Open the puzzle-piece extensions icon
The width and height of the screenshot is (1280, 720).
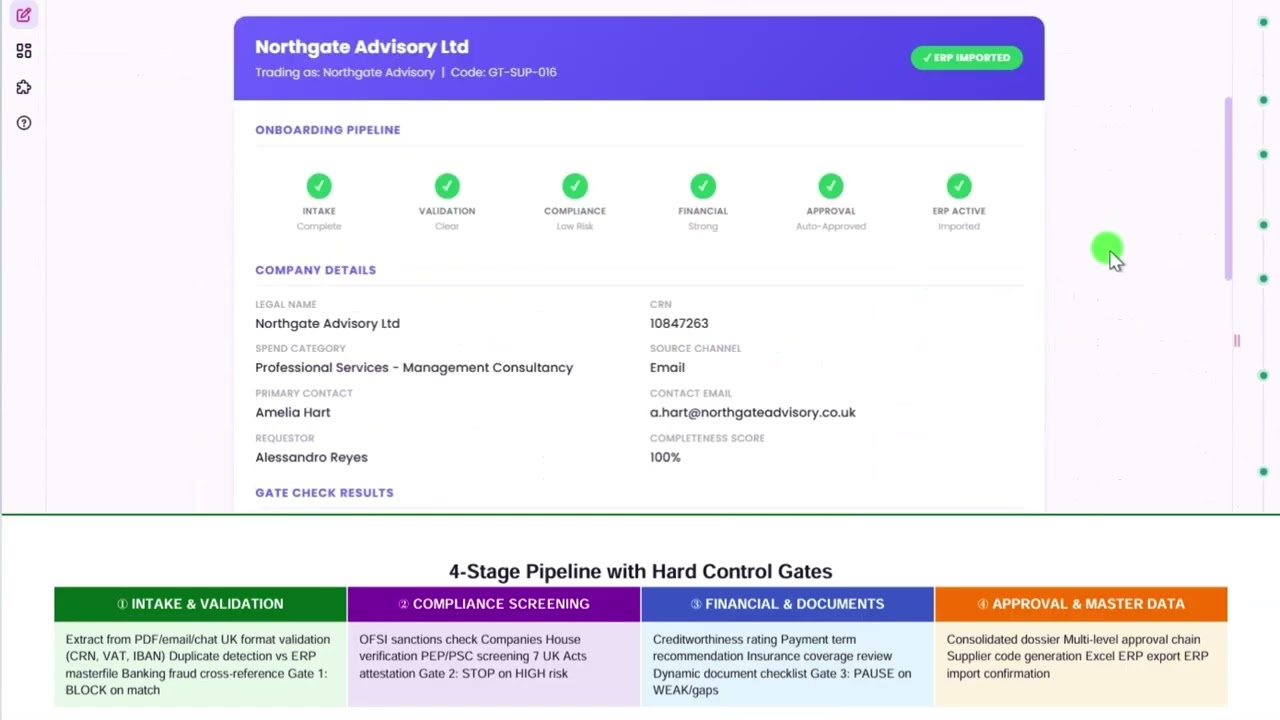[x=24, y=87]
